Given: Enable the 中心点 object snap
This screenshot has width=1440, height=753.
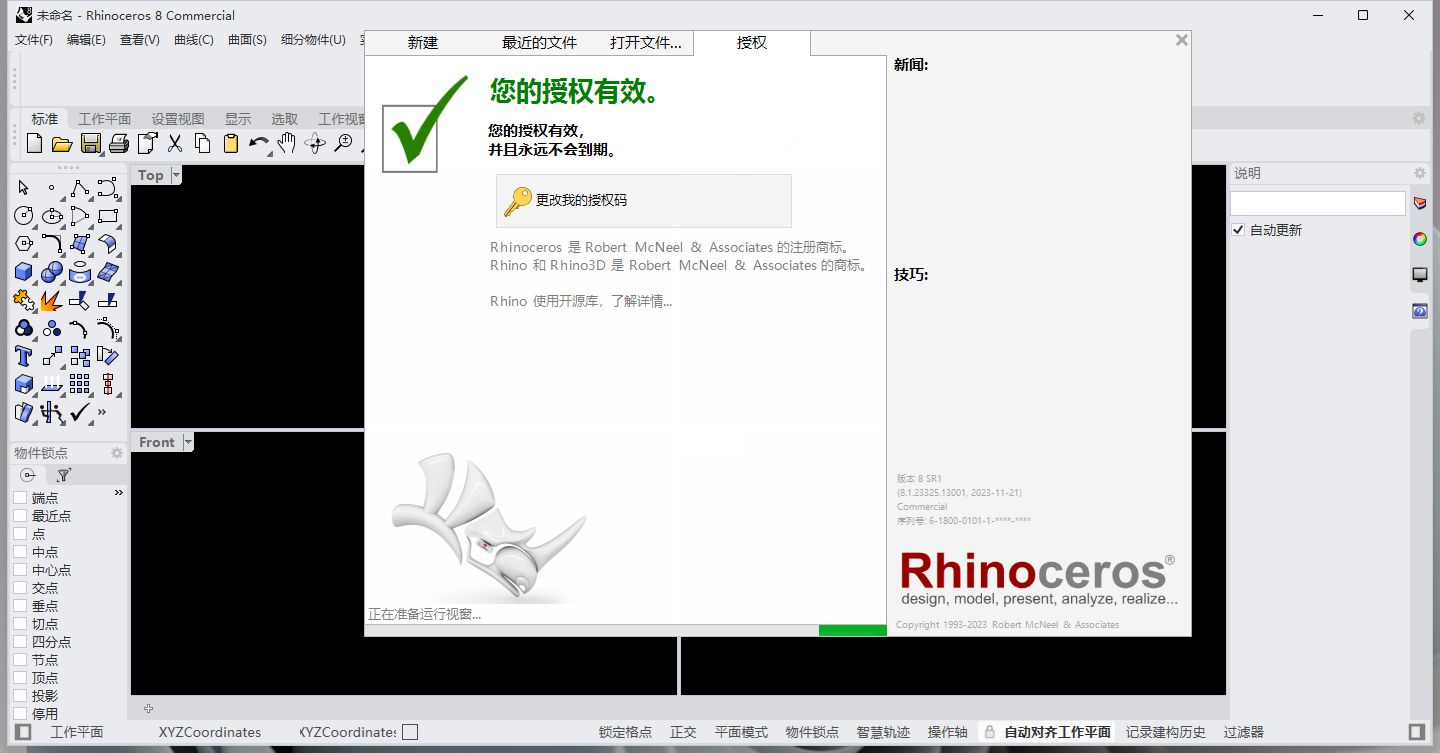Looking at the screenshot, I should click(x=20, y=570).
